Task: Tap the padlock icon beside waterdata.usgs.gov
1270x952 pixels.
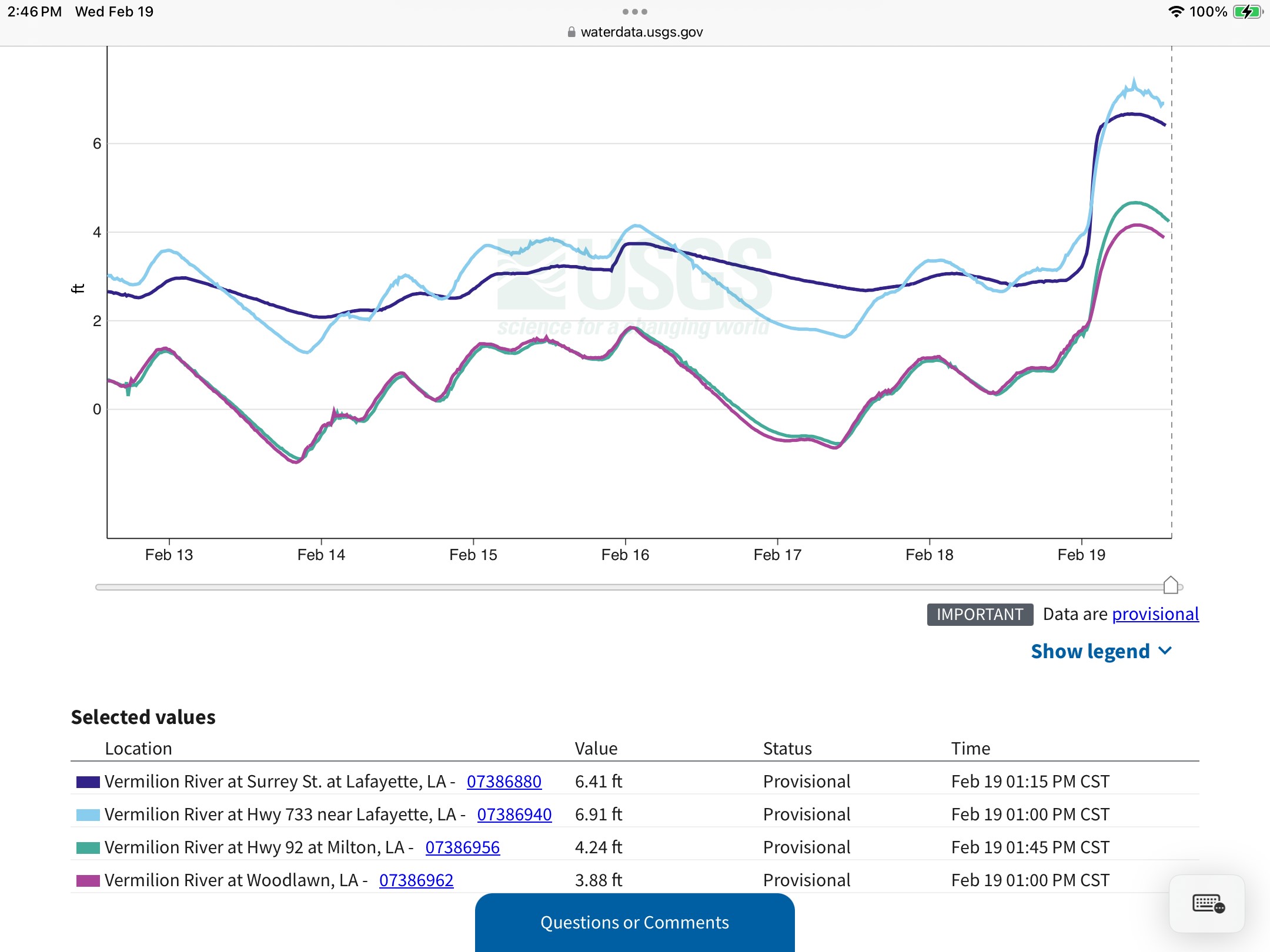Action: click(571, 32)
